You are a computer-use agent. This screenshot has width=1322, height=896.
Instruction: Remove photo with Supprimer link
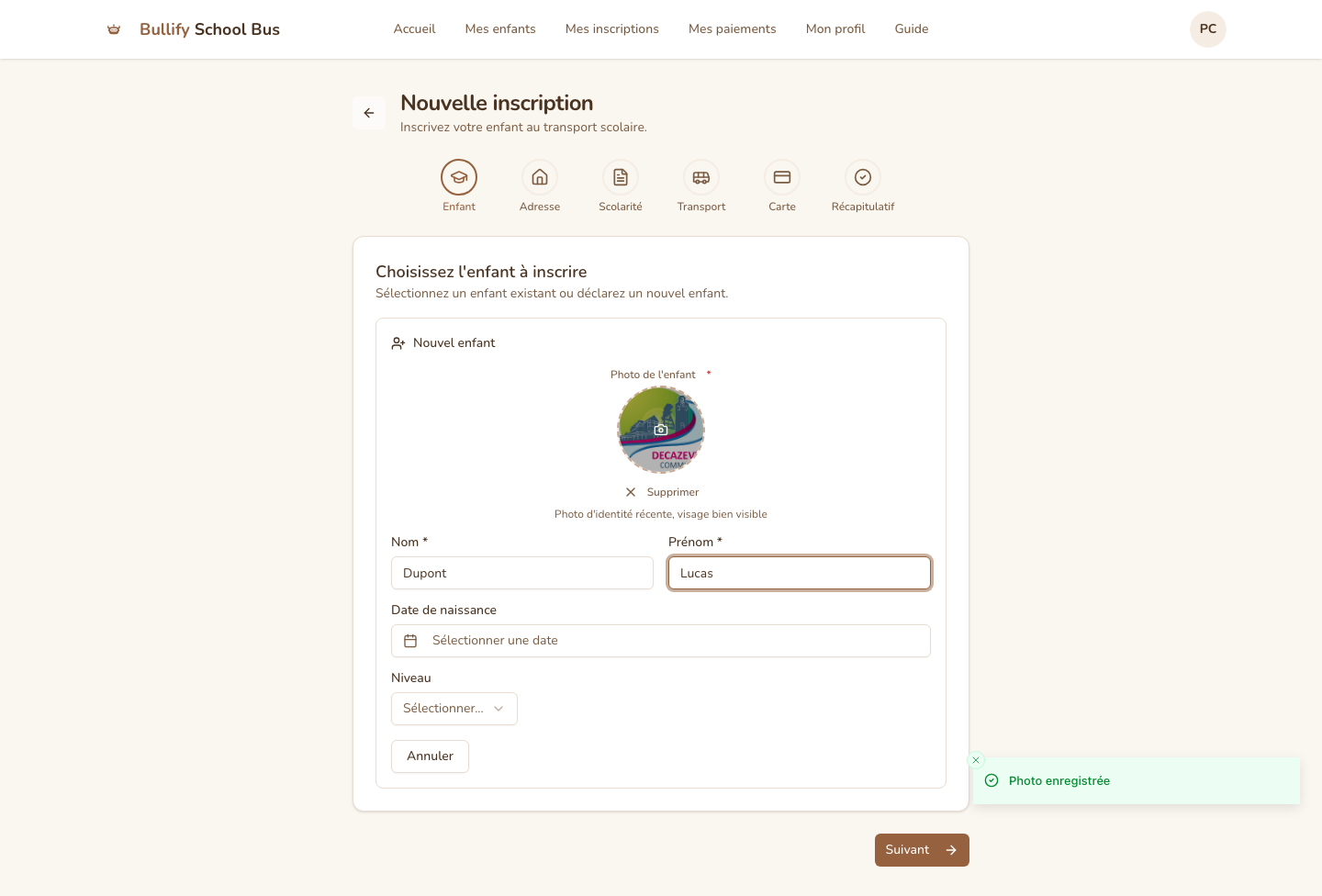pyautogui.click(x=663, y=492)
